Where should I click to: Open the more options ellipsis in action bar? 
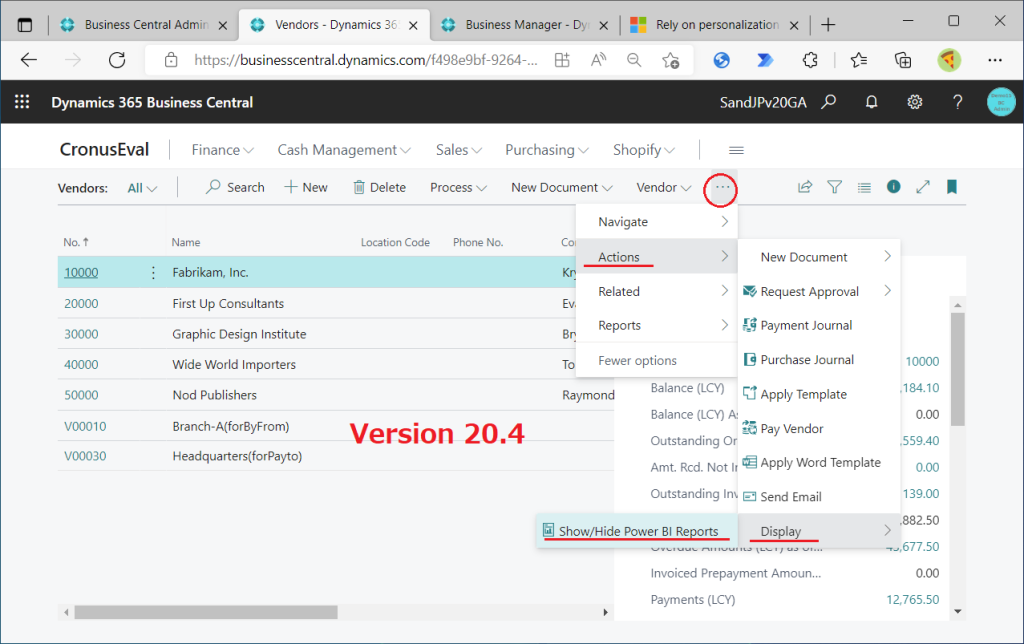point(721,188)
